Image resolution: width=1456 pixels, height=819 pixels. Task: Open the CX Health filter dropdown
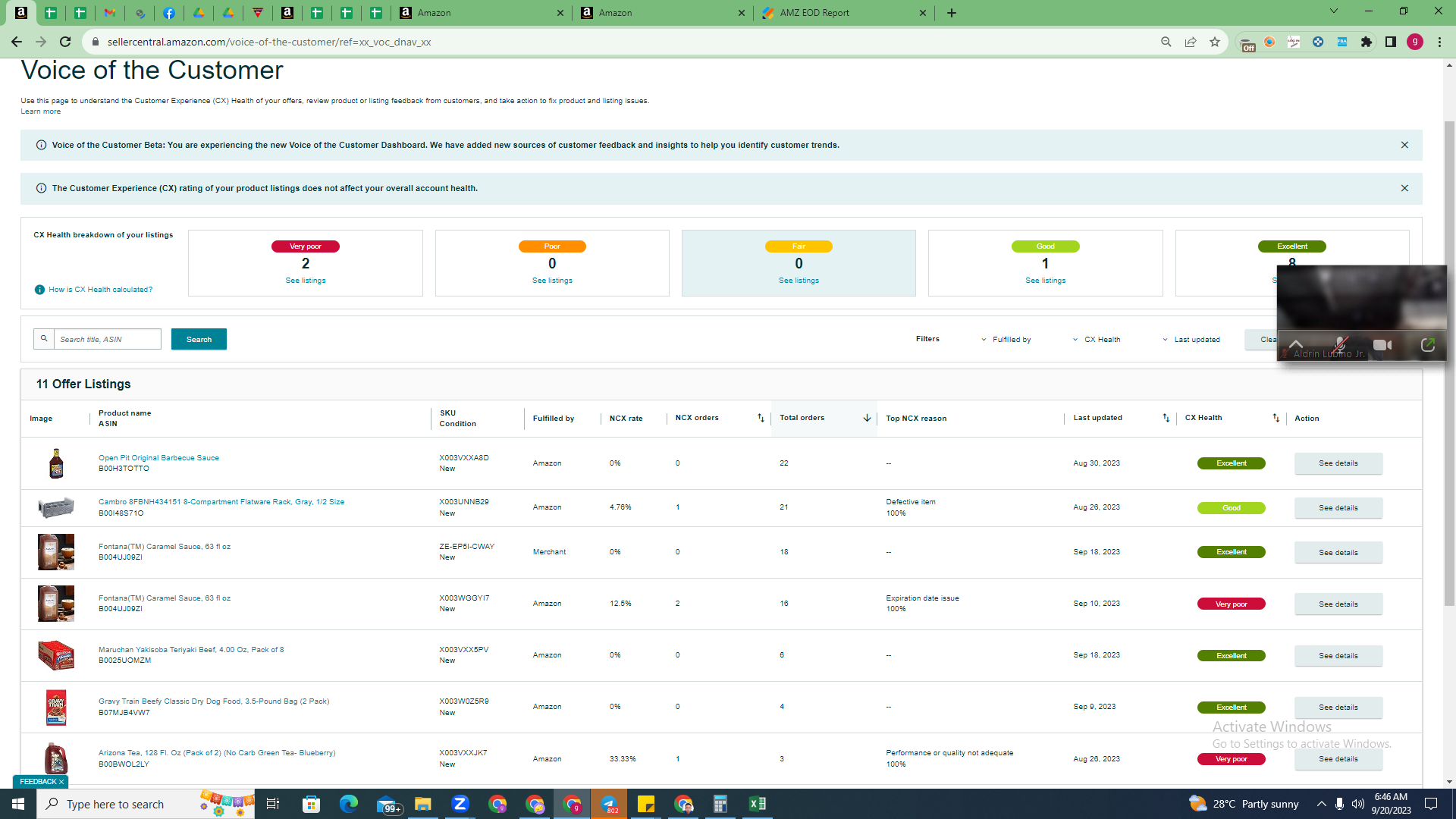pyautogui.click(x=1097, y=340)
